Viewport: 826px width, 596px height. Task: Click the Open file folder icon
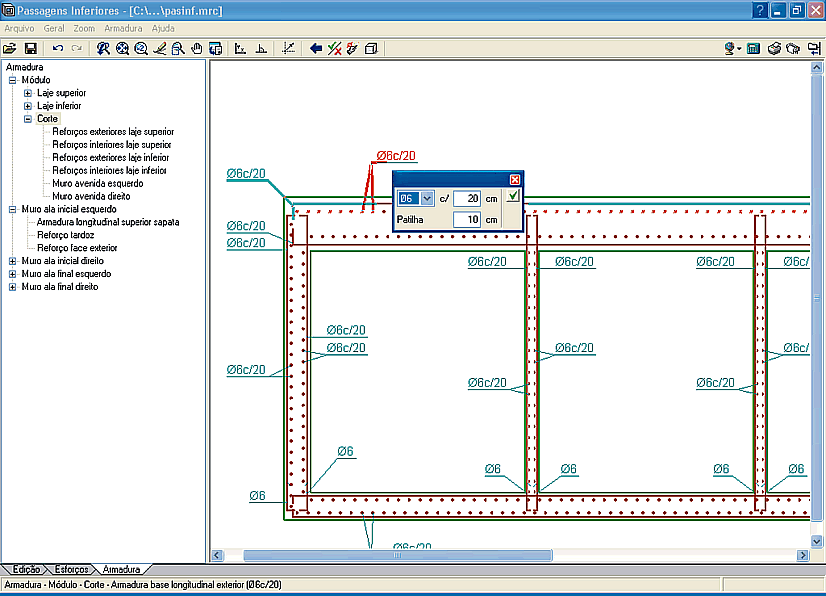(10, 48)
